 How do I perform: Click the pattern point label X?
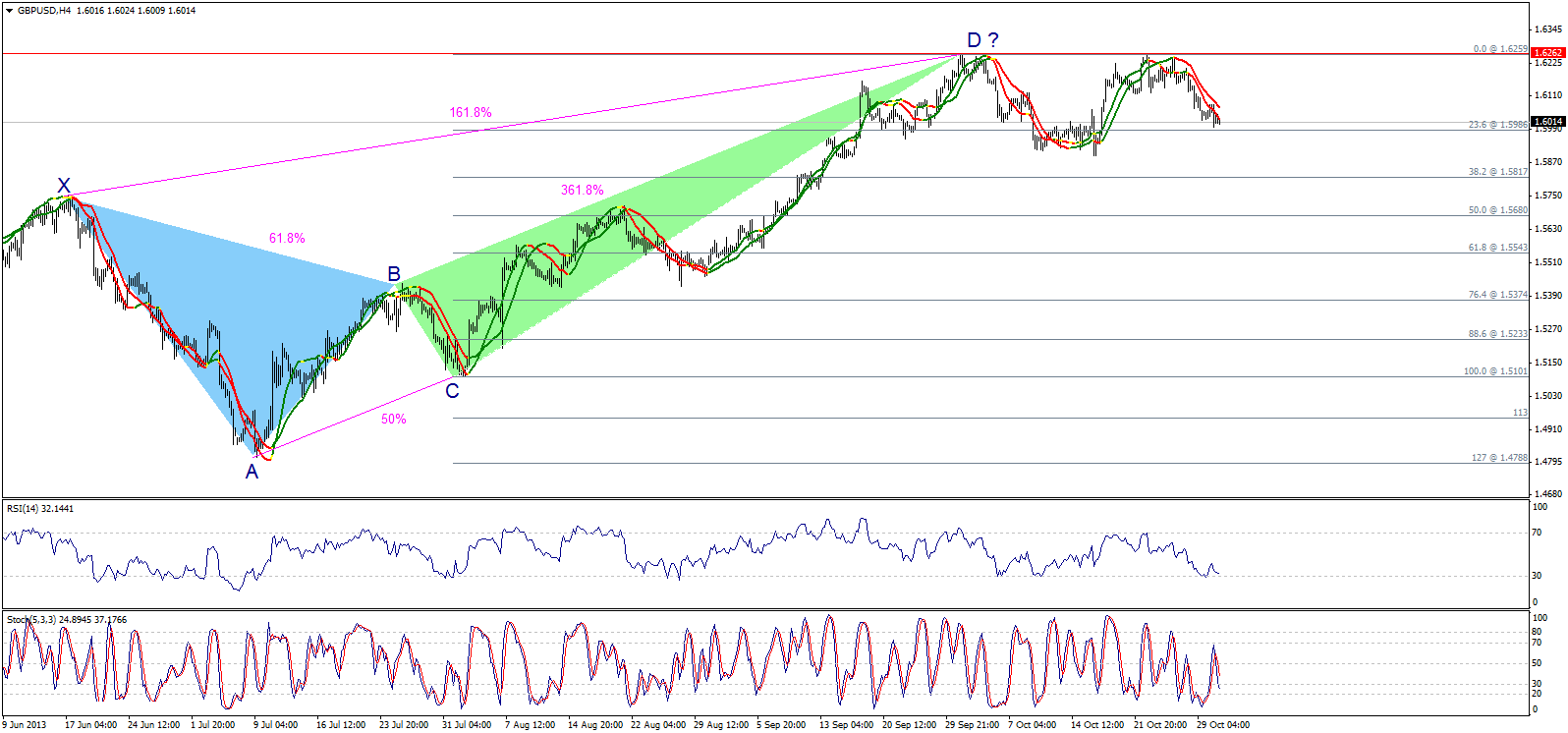(64, 186)
